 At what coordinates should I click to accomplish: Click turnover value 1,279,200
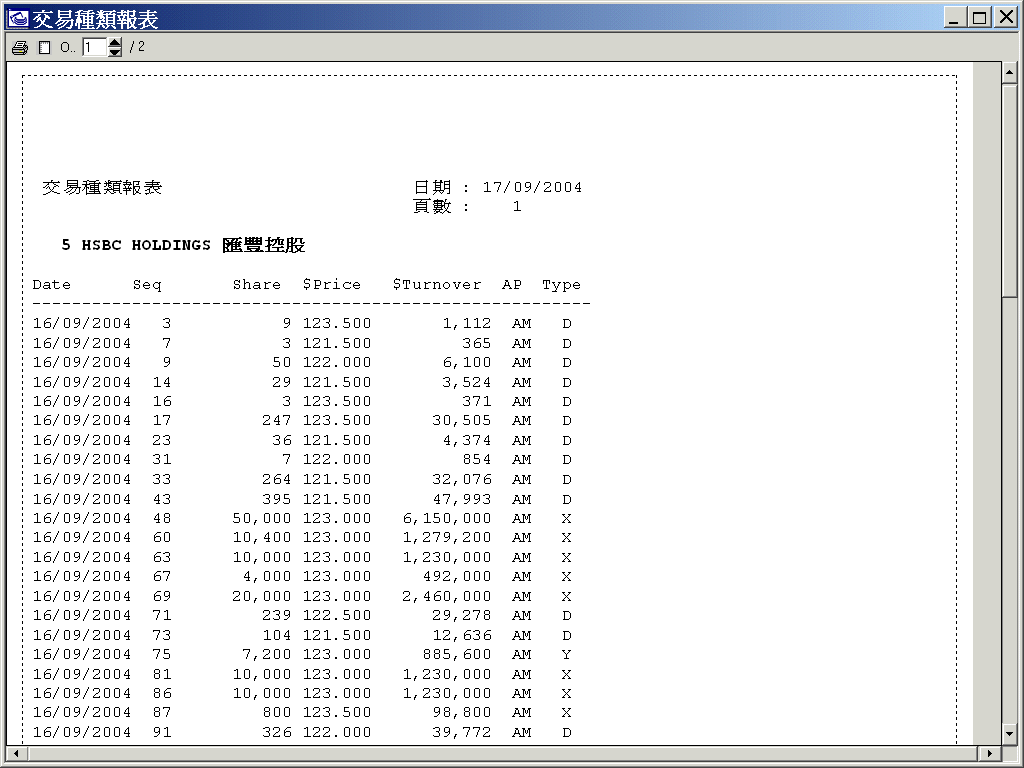pos(447,537)
